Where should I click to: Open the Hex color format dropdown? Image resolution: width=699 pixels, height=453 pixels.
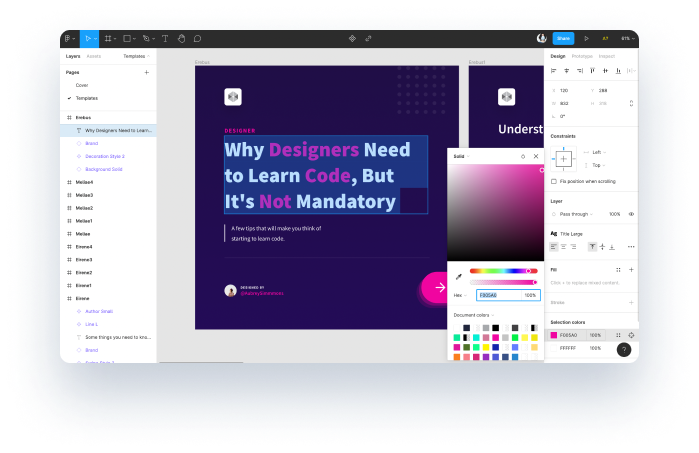460,295
